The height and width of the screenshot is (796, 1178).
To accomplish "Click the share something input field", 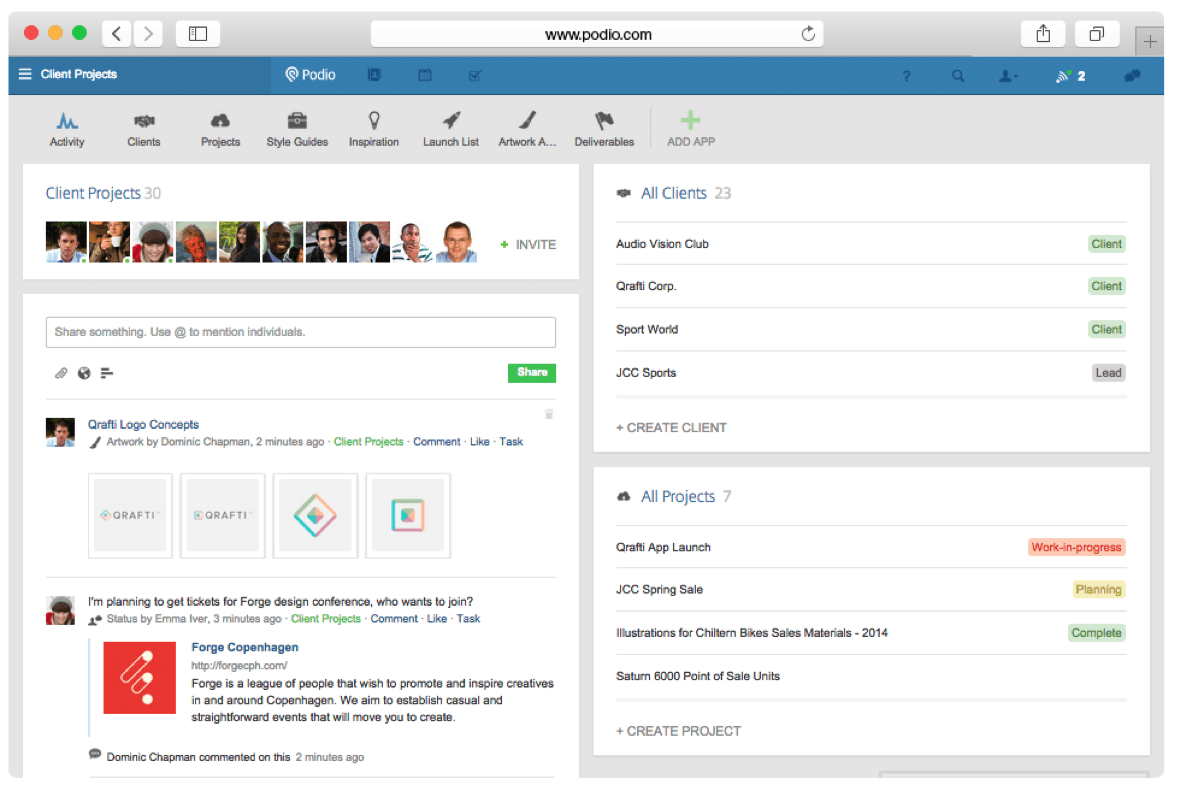I will 301,332.
